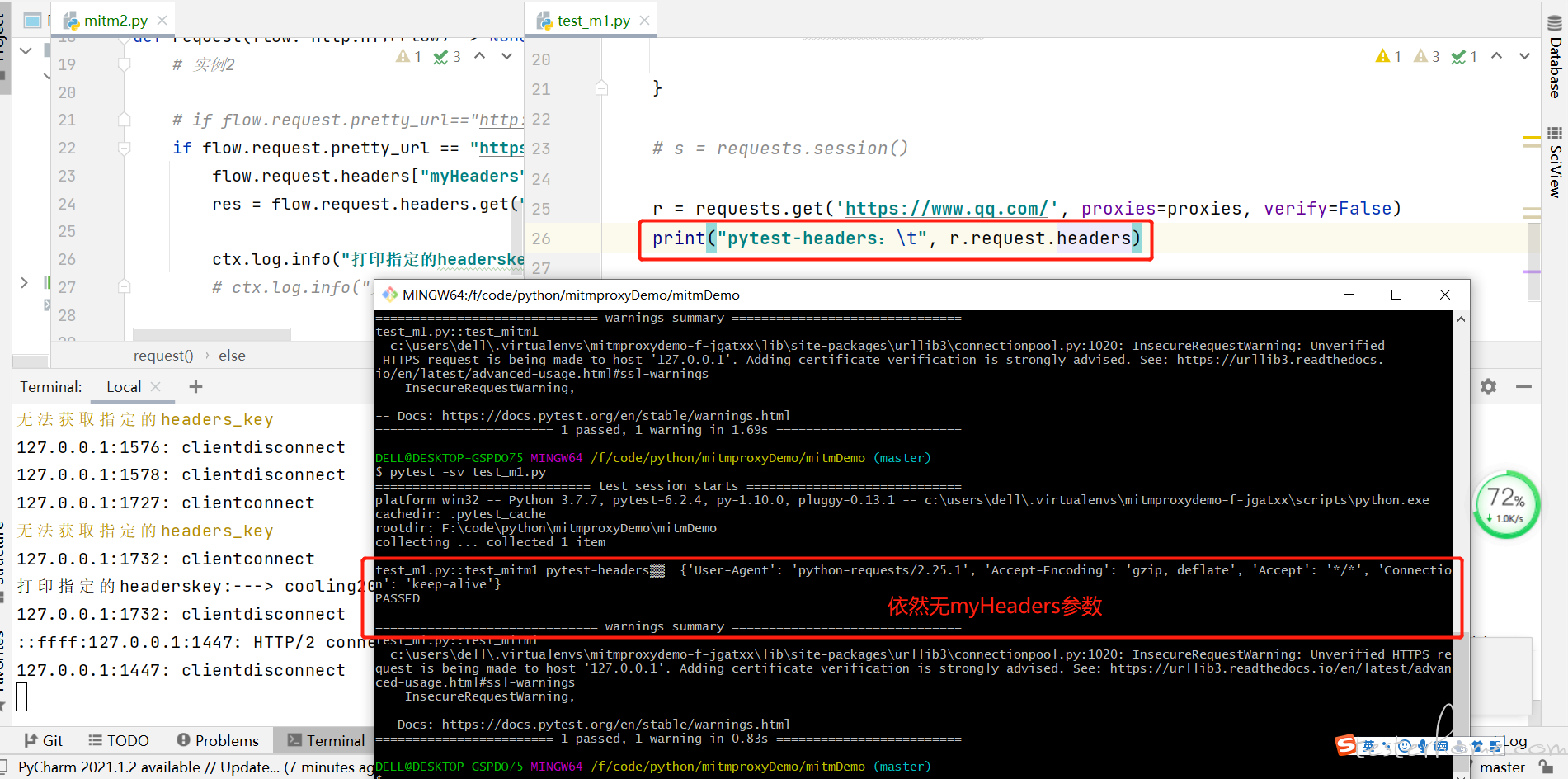Go to next highlighted error in test_m1.py
The image size is (1568, 779).
[x=1524, y=56]
